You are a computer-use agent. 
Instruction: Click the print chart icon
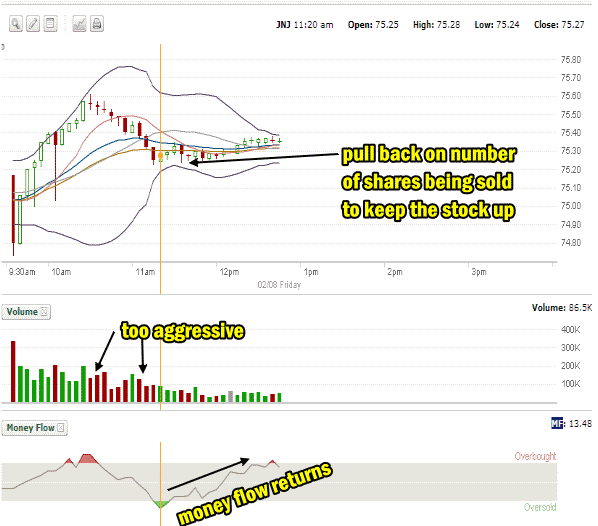click(97, 24)
